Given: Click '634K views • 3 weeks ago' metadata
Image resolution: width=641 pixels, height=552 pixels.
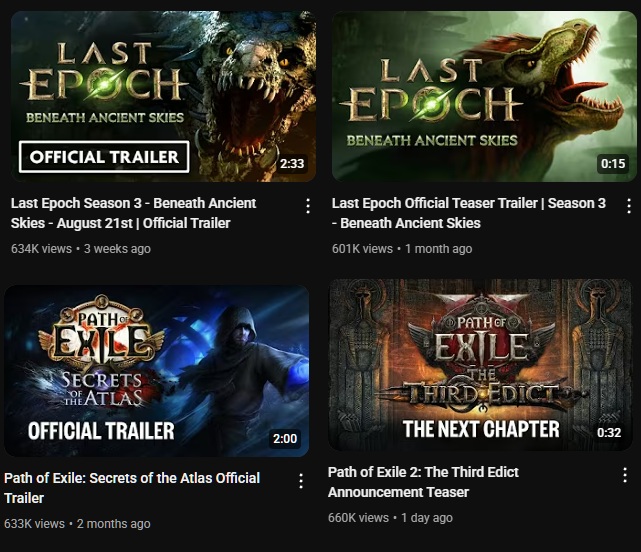Looking at the screenshot, I should (81, 249).
